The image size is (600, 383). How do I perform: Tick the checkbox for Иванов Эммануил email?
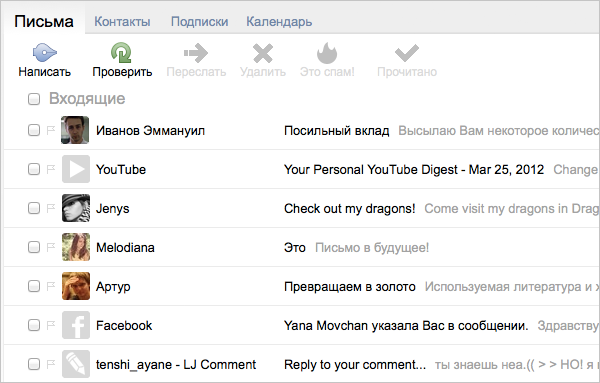coord(34,130)
